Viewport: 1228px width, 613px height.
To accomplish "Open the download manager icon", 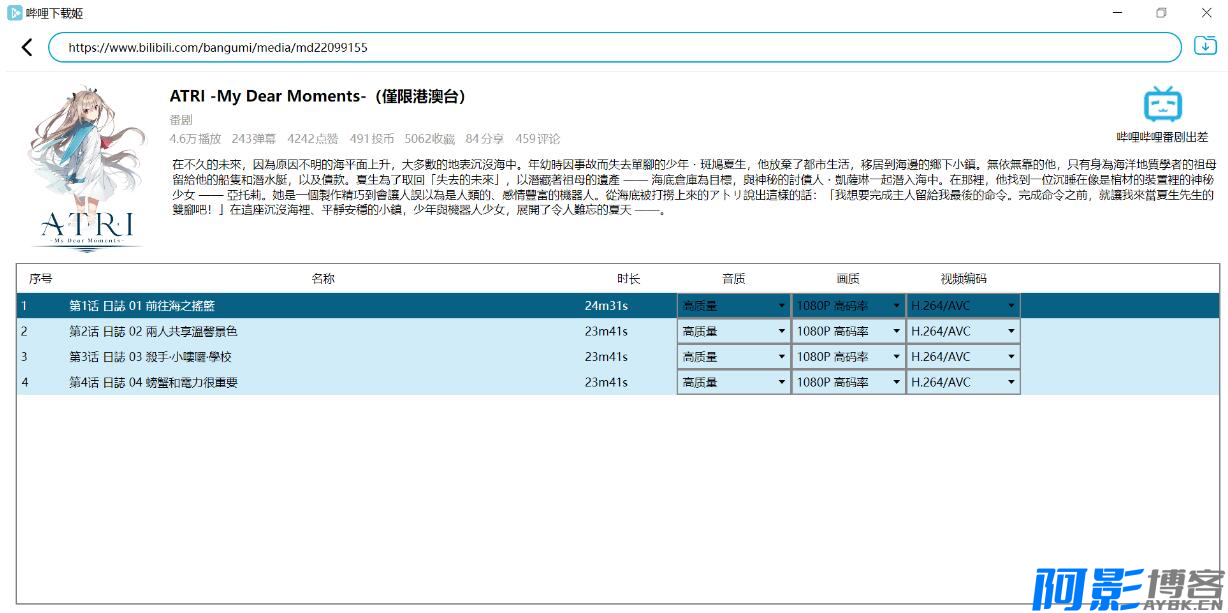I will click(x=1205, y=46).
